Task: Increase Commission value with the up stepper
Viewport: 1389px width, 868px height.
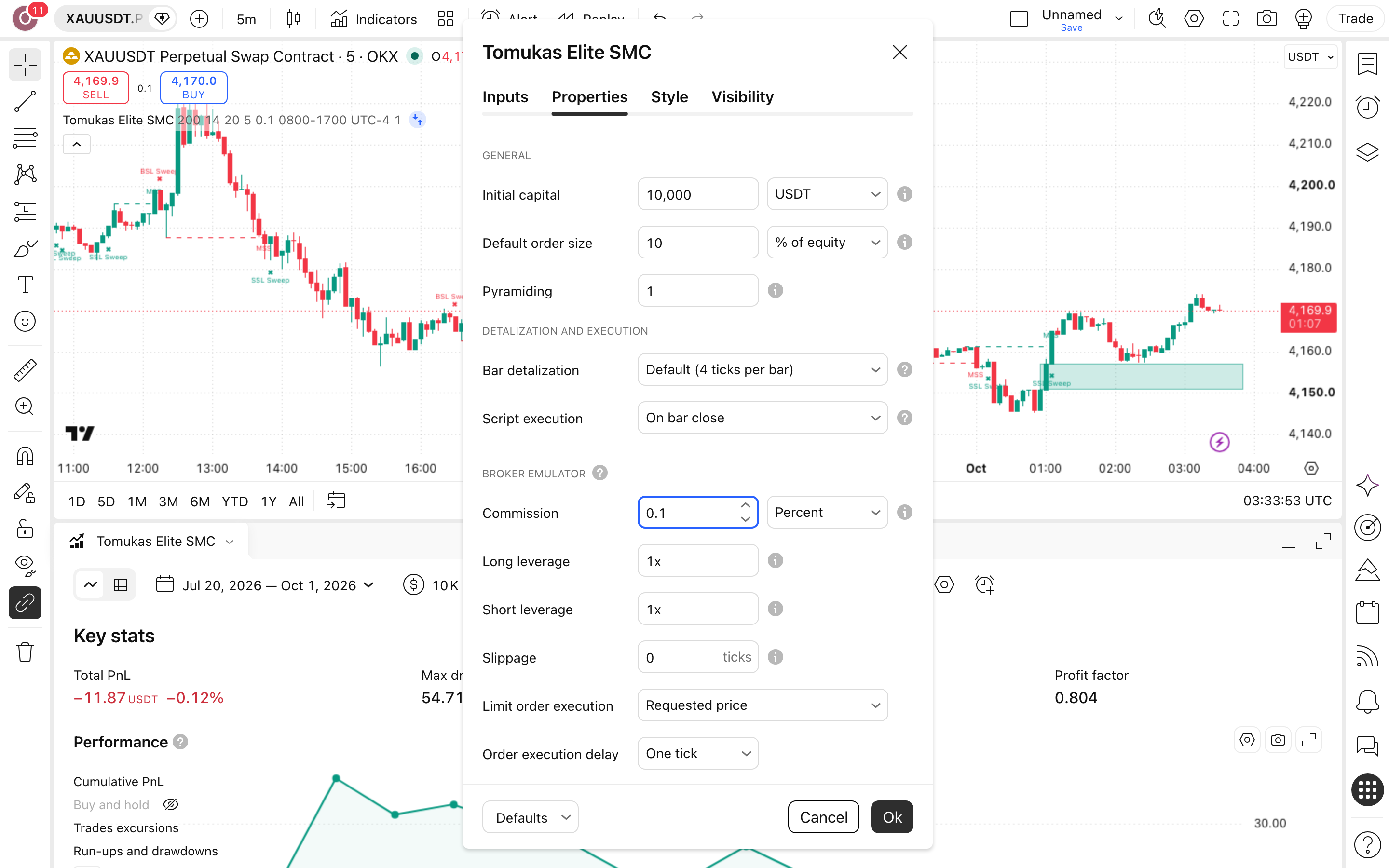Action: (x=745, y=505)
